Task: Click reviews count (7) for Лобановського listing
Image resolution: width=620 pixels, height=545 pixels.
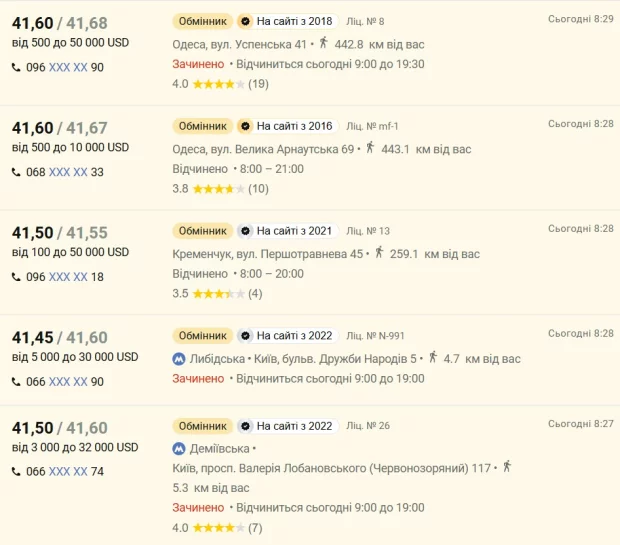Action: click(x=255, y=528)
